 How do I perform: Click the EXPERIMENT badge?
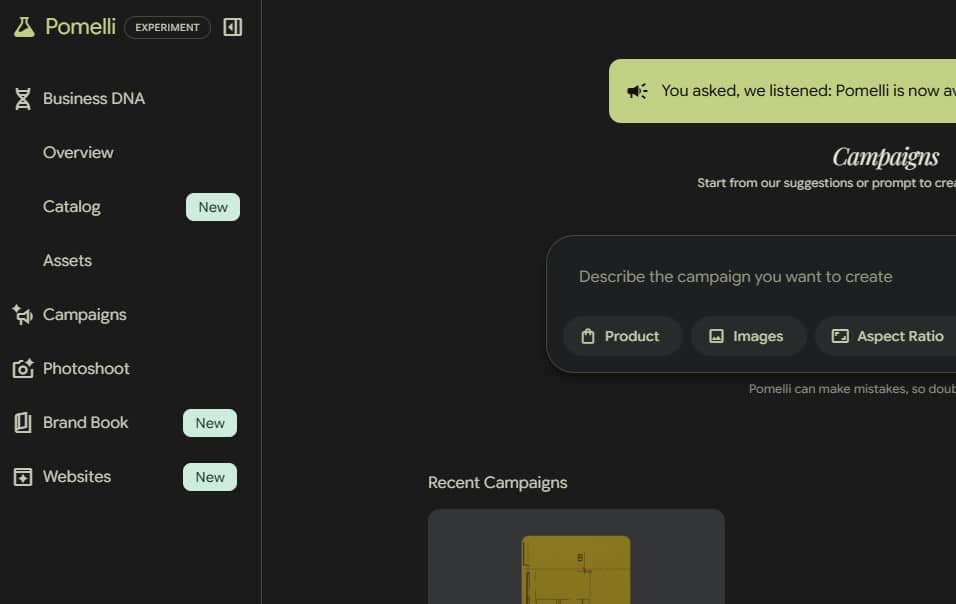[x=167, y=27]
